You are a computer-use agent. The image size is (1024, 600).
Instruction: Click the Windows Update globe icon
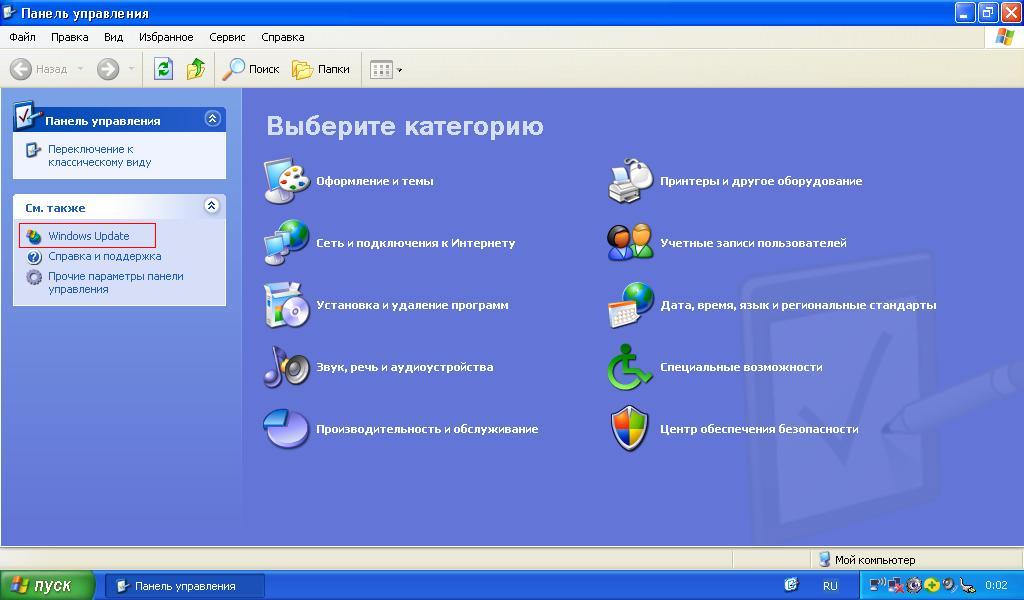(x=34, y=236)
